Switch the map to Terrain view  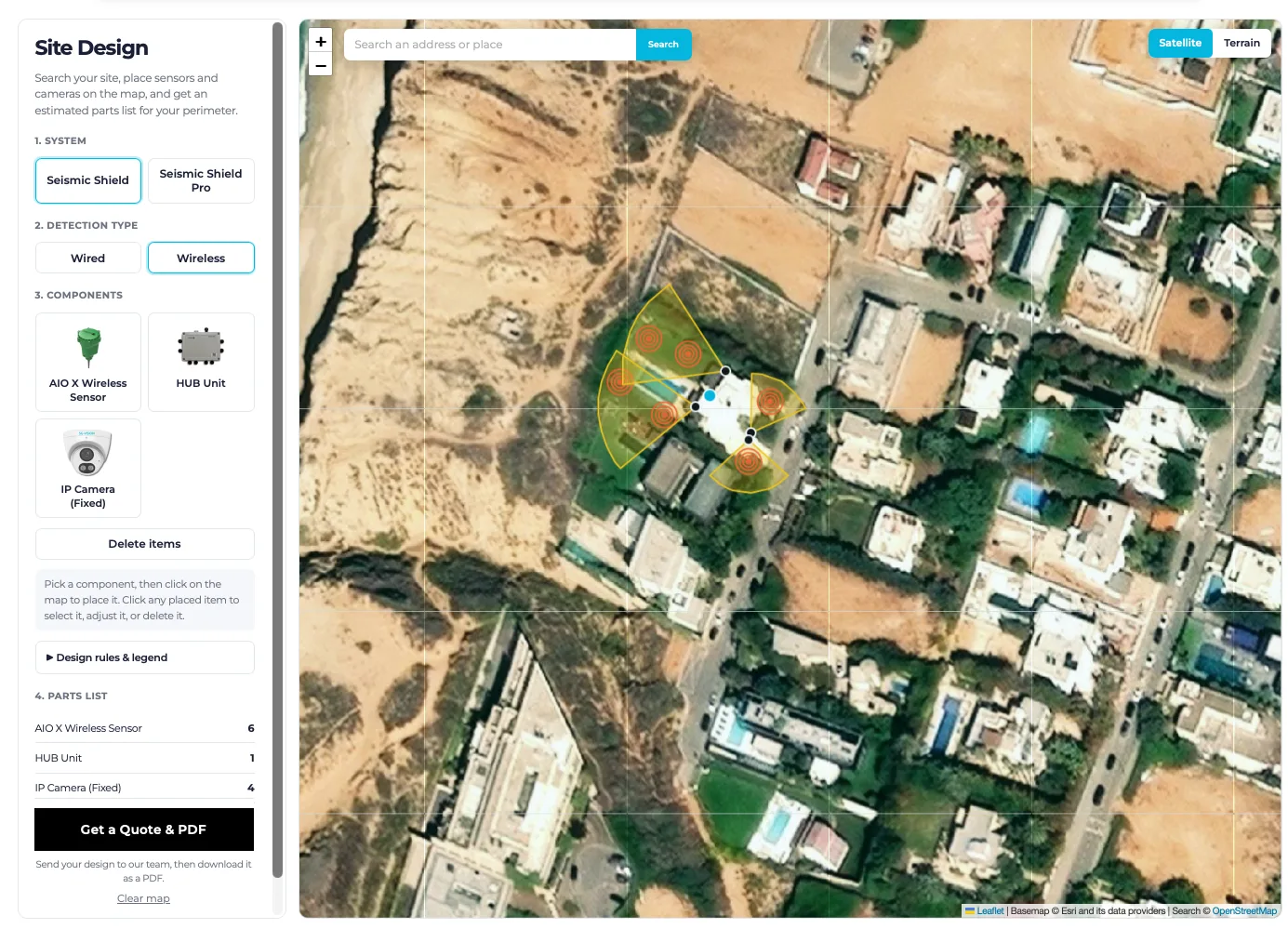coord(1242,43)
